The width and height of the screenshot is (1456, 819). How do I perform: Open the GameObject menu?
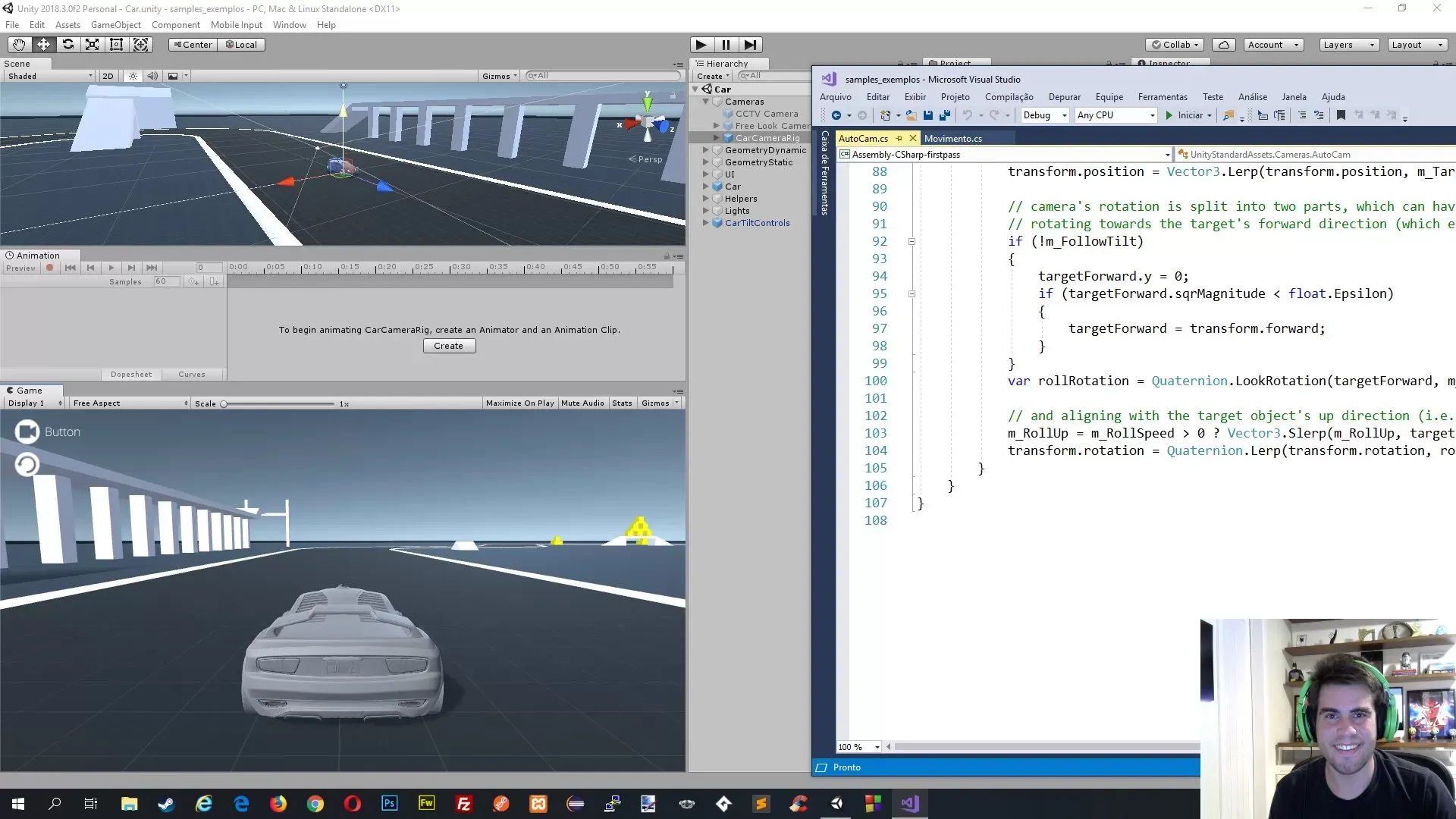click(x=115, y=25)
